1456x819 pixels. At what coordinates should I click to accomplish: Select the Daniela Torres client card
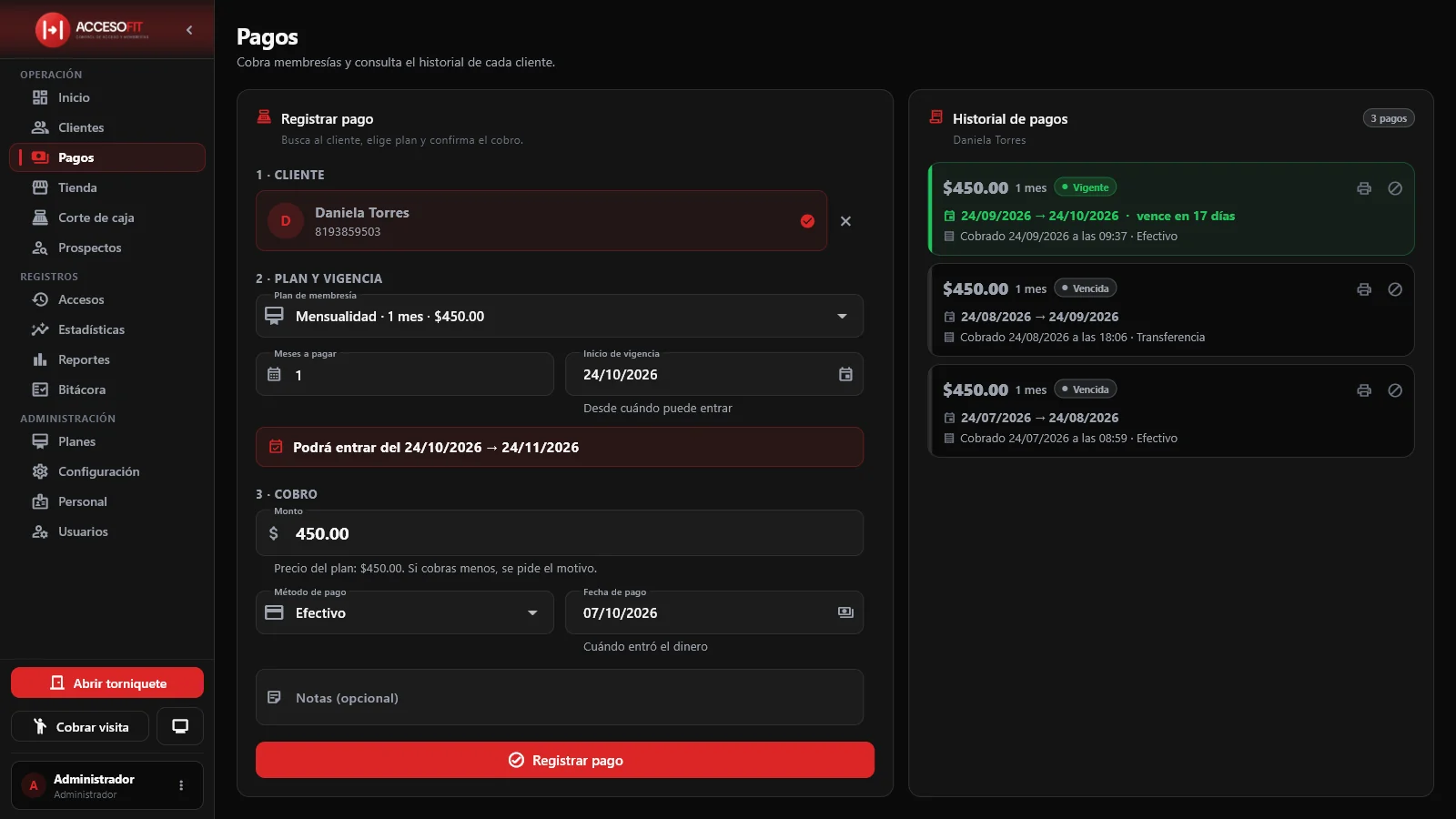541,221
